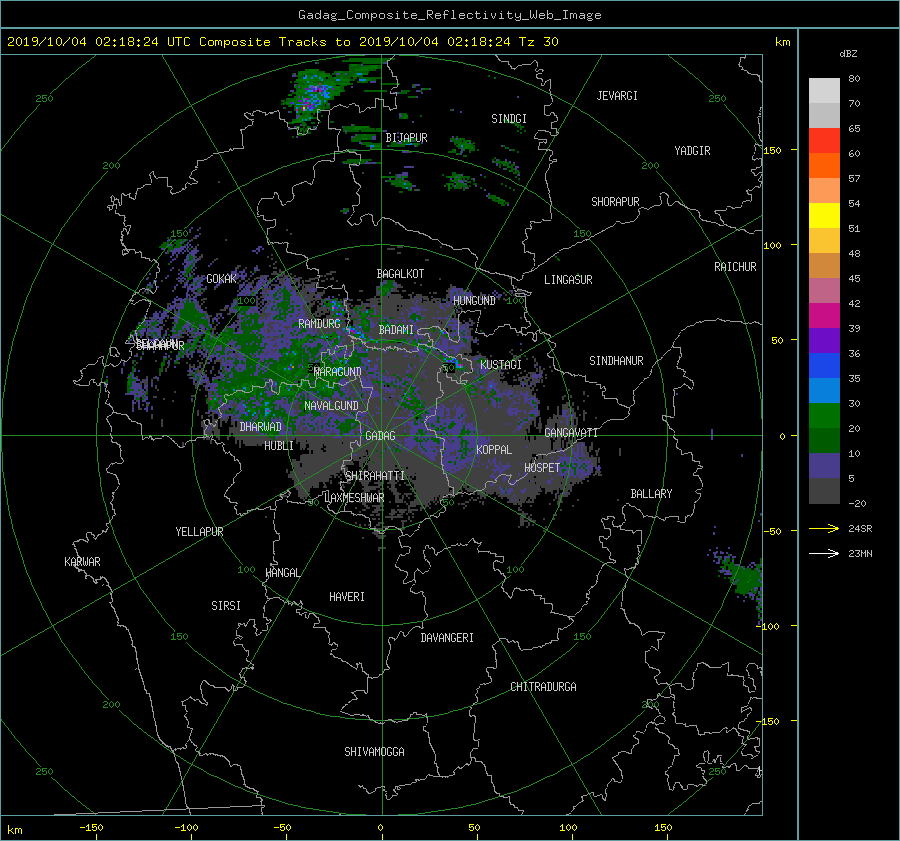The image size is (900, 841).
Task: Click the GANGAVATI city label
Action: [571, 433]
